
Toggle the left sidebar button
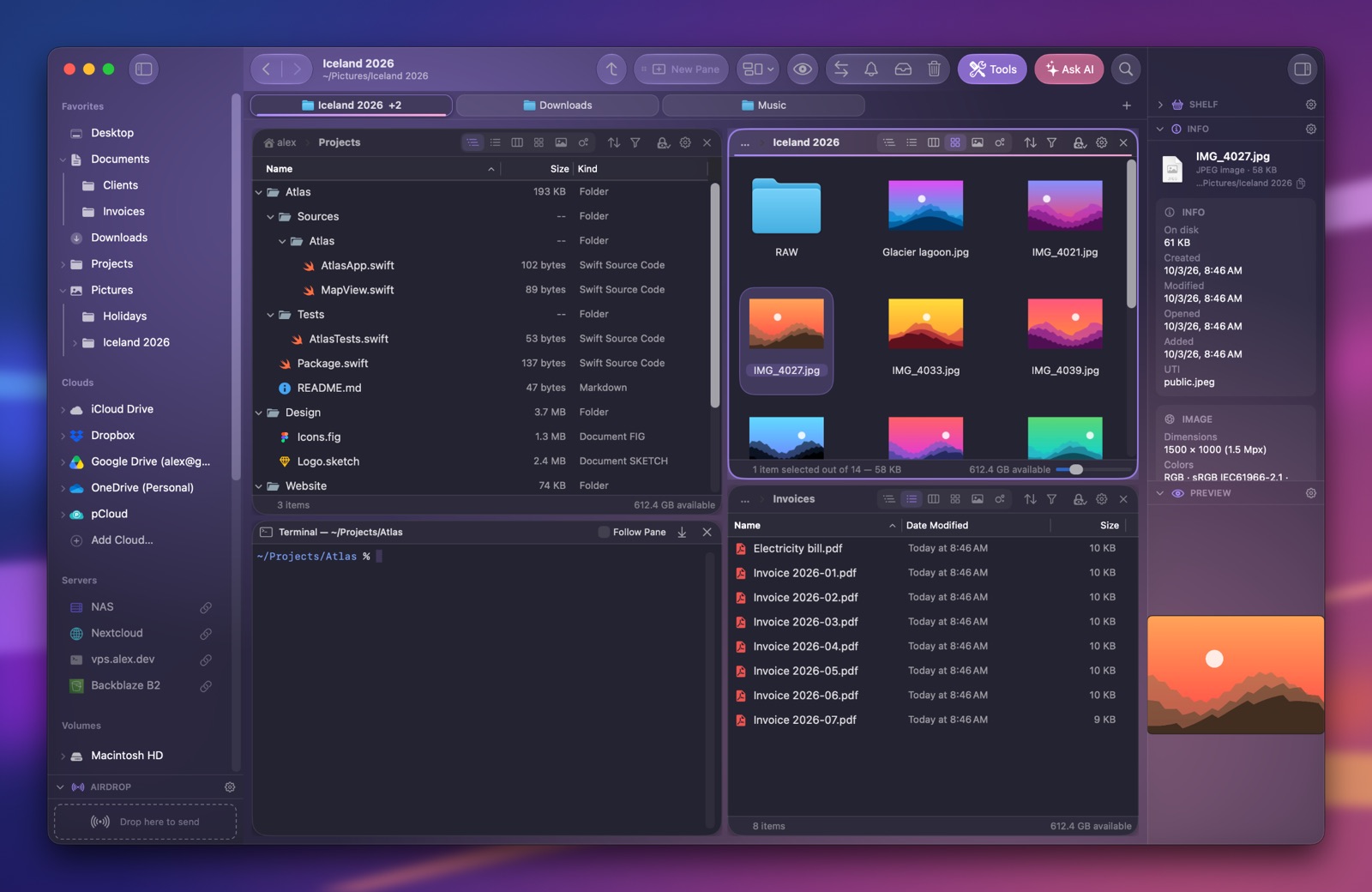click(x=144, y=69)
